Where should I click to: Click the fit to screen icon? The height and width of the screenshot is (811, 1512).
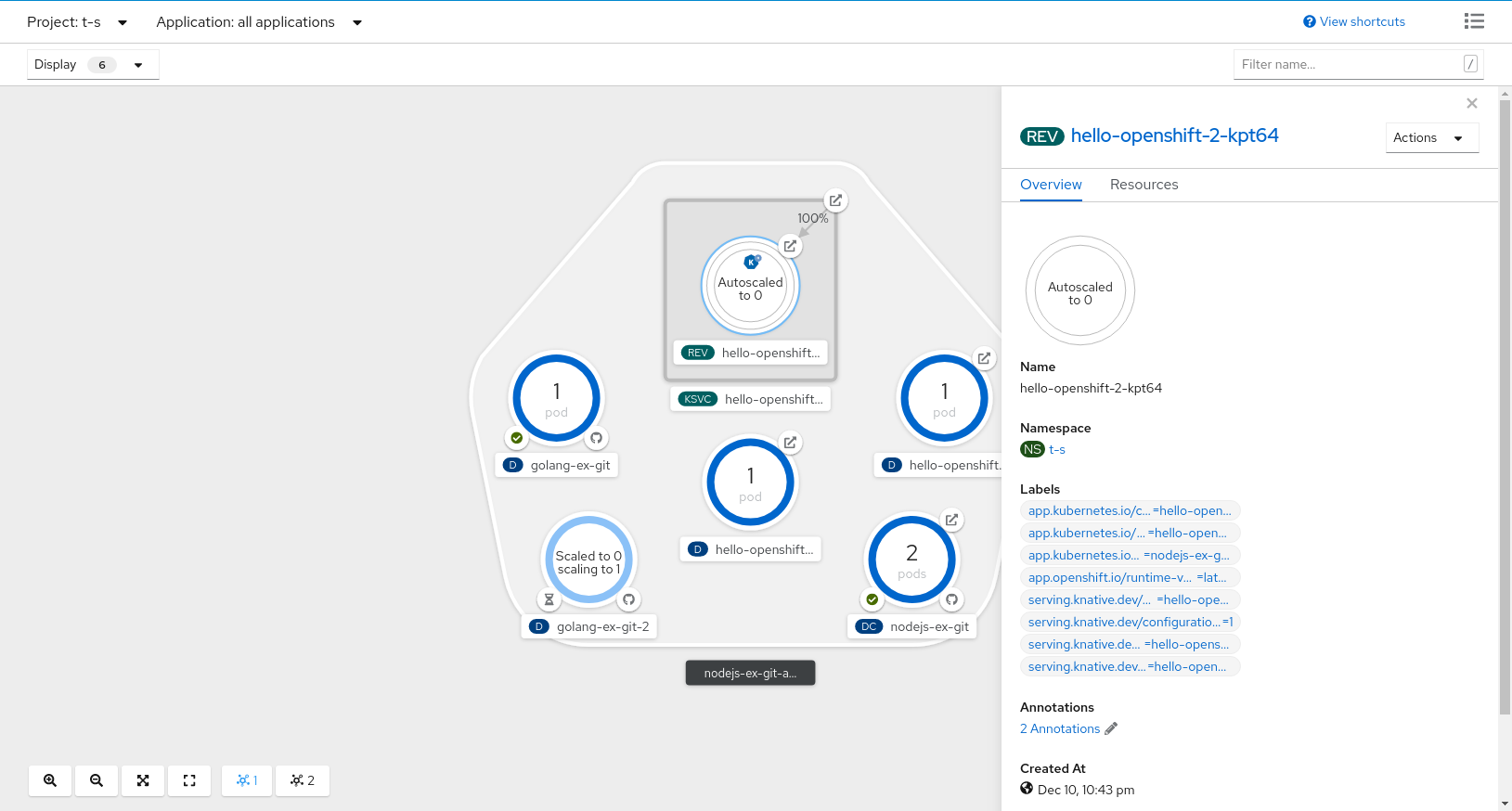143,780
